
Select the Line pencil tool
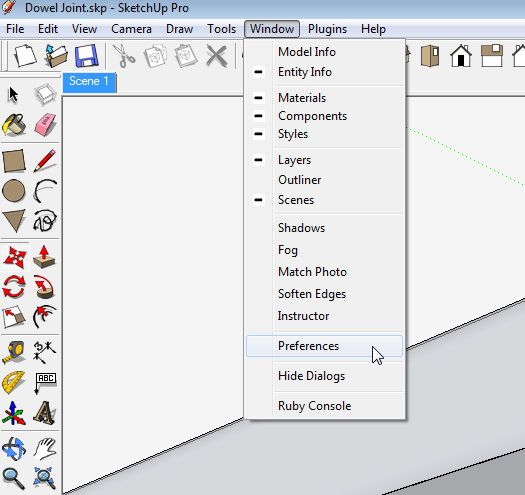click(45, 160)
